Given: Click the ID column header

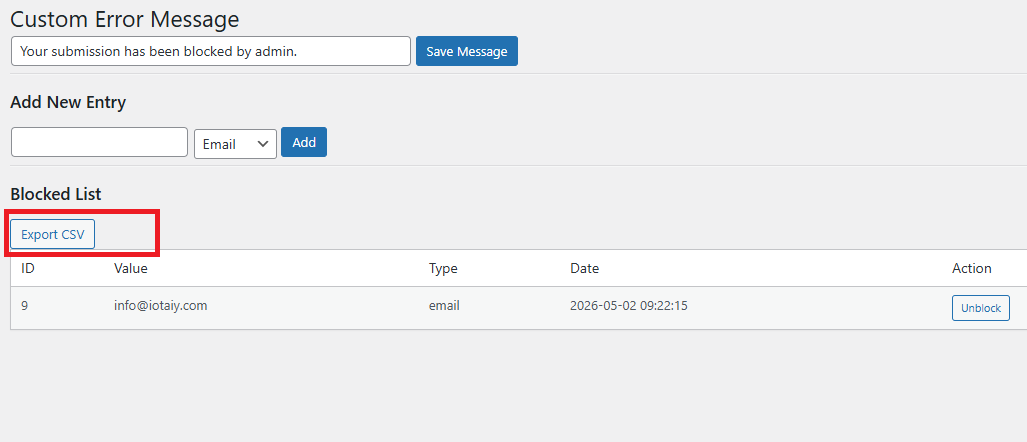Looking at the screenshot, I should click(x=28, y=268).
